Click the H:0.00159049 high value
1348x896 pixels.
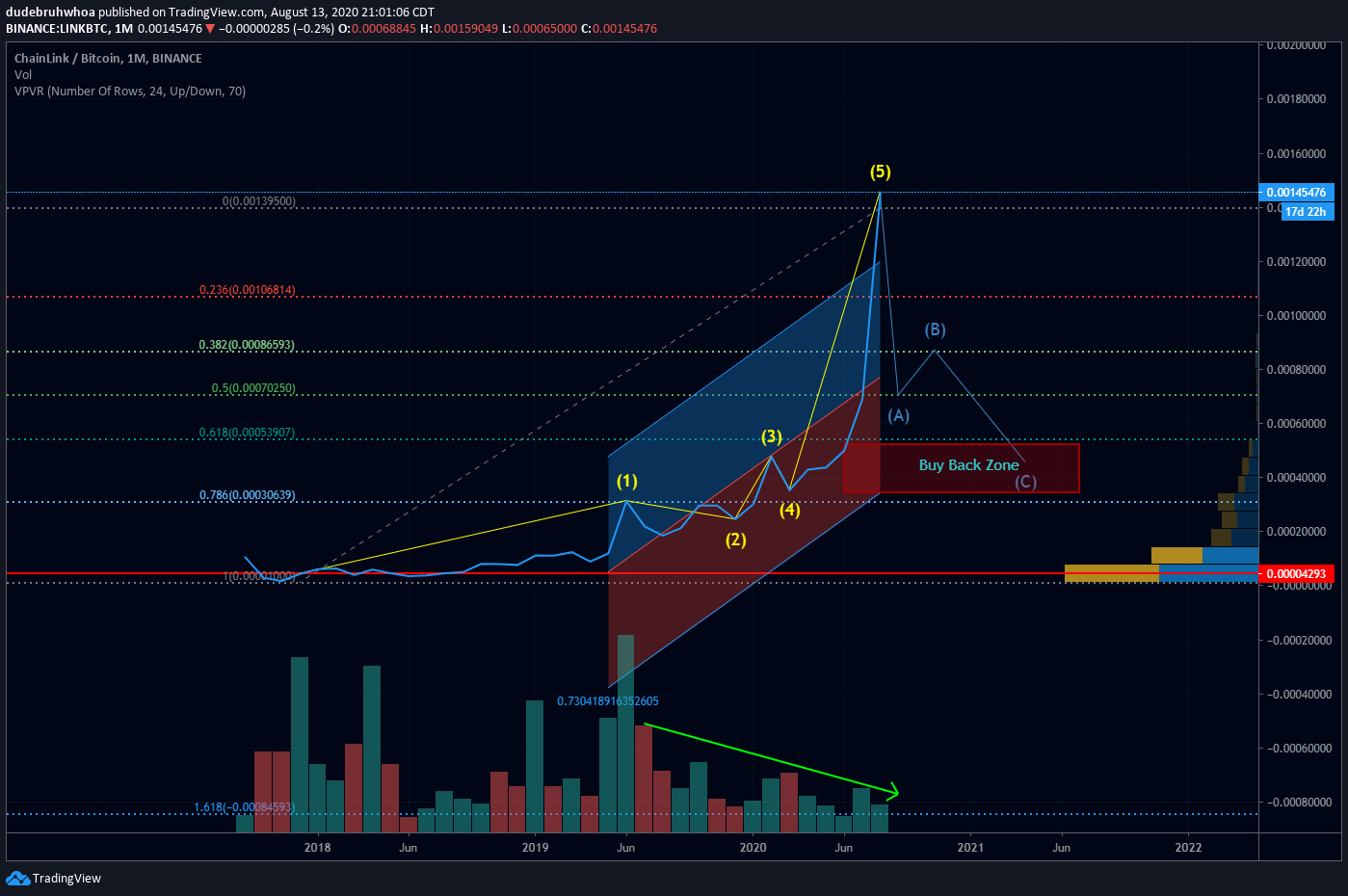click(x=459, y=29)
